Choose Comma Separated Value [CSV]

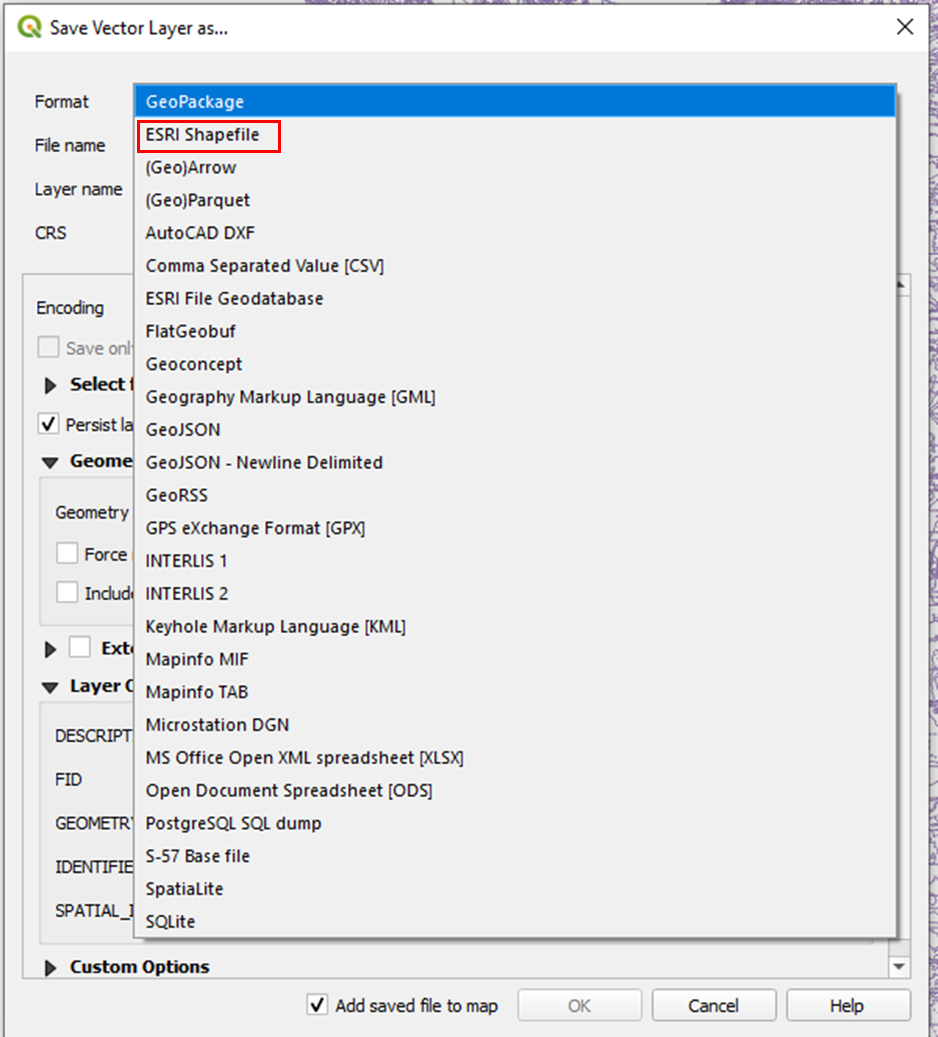click(515, 265)
